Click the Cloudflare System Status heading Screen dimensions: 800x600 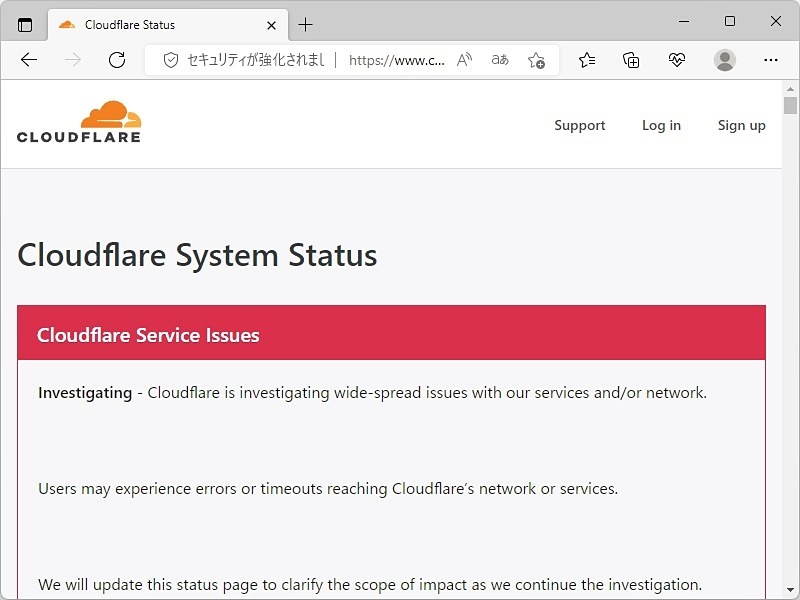(x=197, y=255)
